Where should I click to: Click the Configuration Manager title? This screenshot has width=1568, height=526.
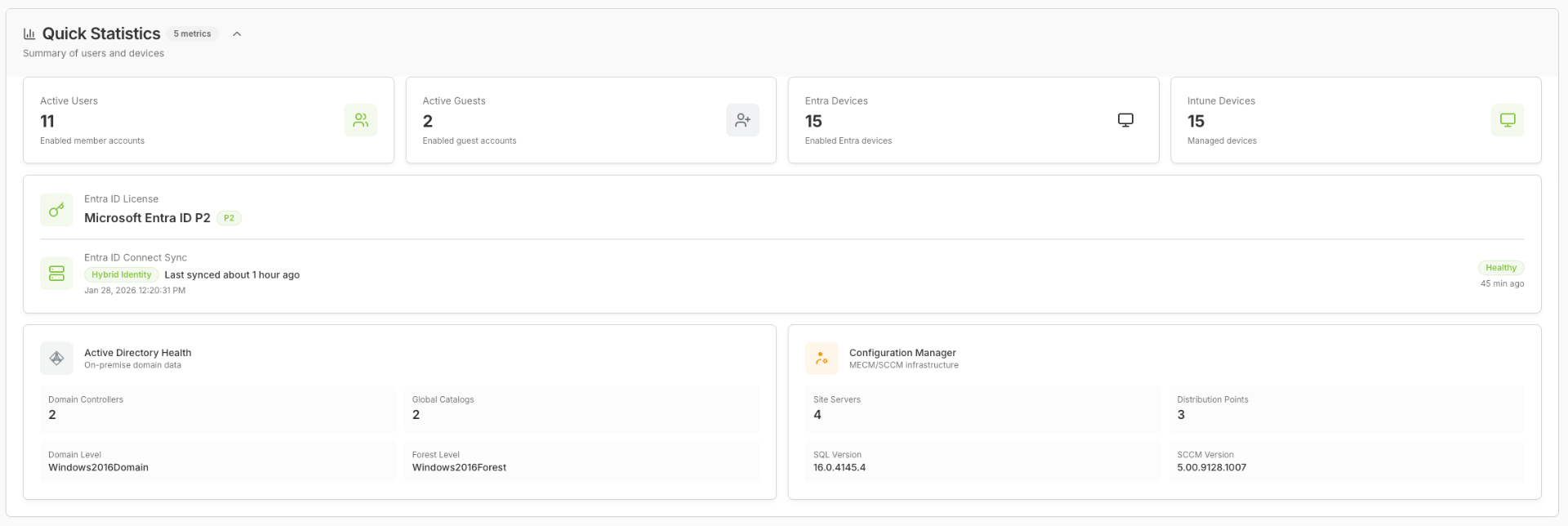tap(902, 353)
